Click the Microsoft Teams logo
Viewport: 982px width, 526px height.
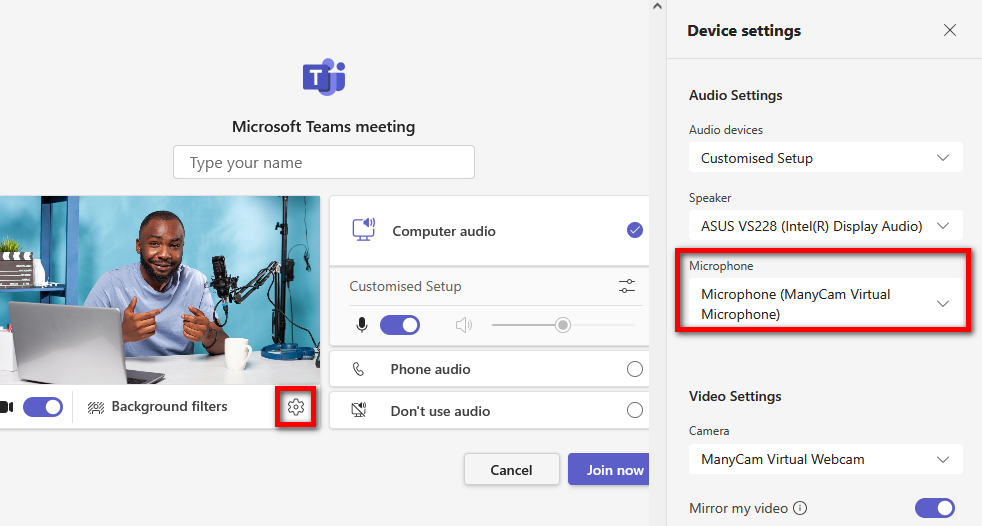323,77
